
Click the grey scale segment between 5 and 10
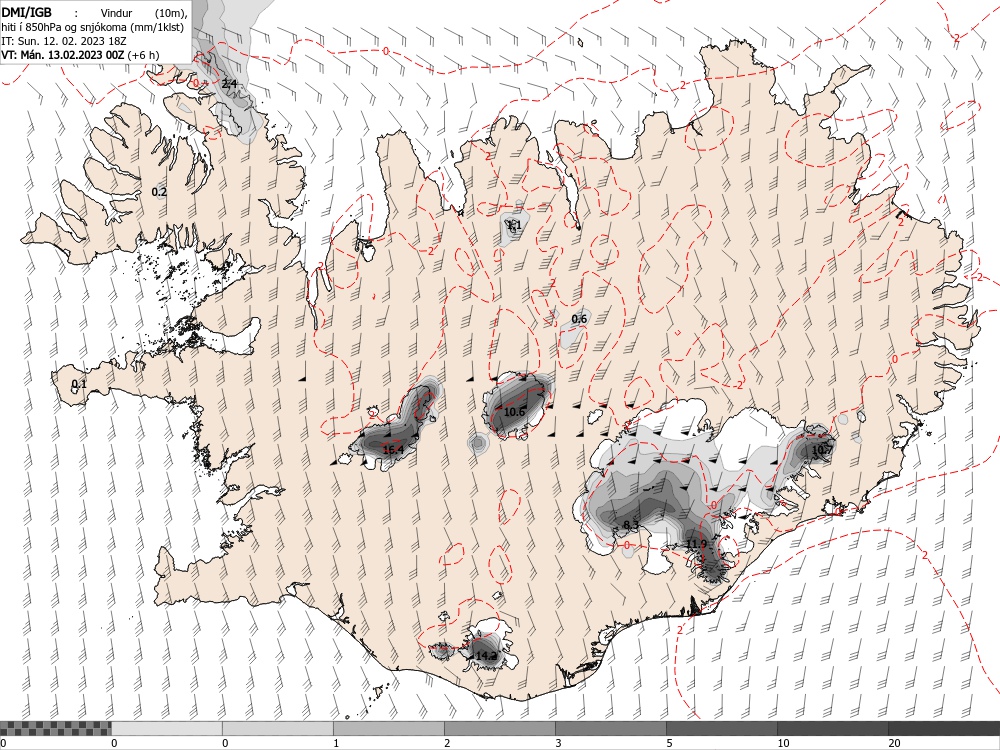[722, 728]
